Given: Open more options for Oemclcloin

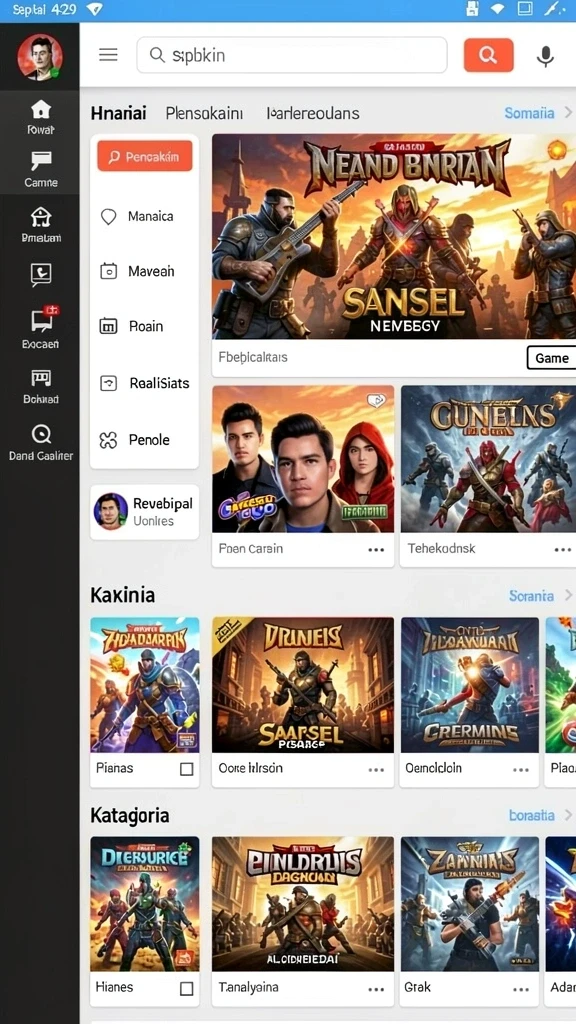Looking at the screenshot, I should (x=521, y=770).
